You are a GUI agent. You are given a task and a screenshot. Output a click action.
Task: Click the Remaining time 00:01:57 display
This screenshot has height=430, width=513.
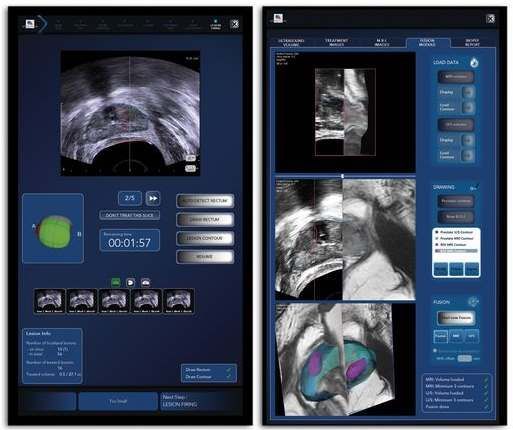[130, 240]
